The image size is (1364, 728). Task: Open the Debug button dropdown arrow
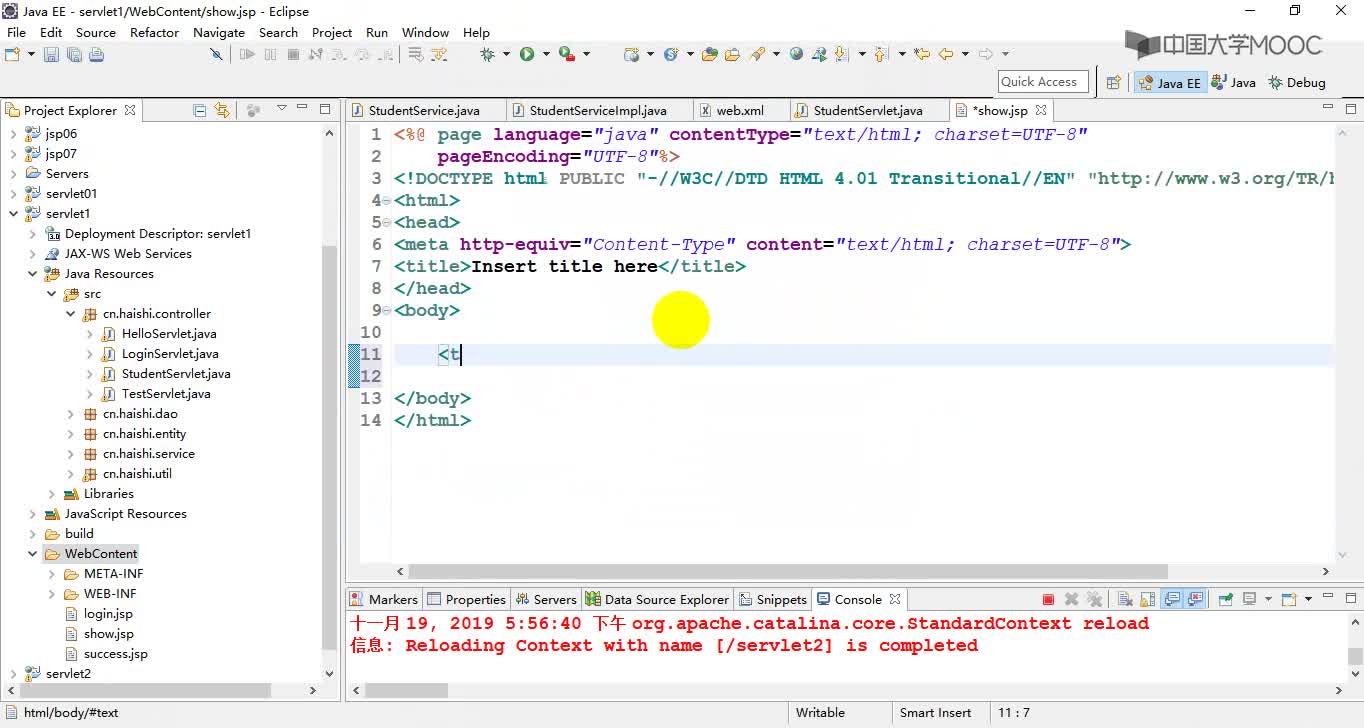click(506, 54)
